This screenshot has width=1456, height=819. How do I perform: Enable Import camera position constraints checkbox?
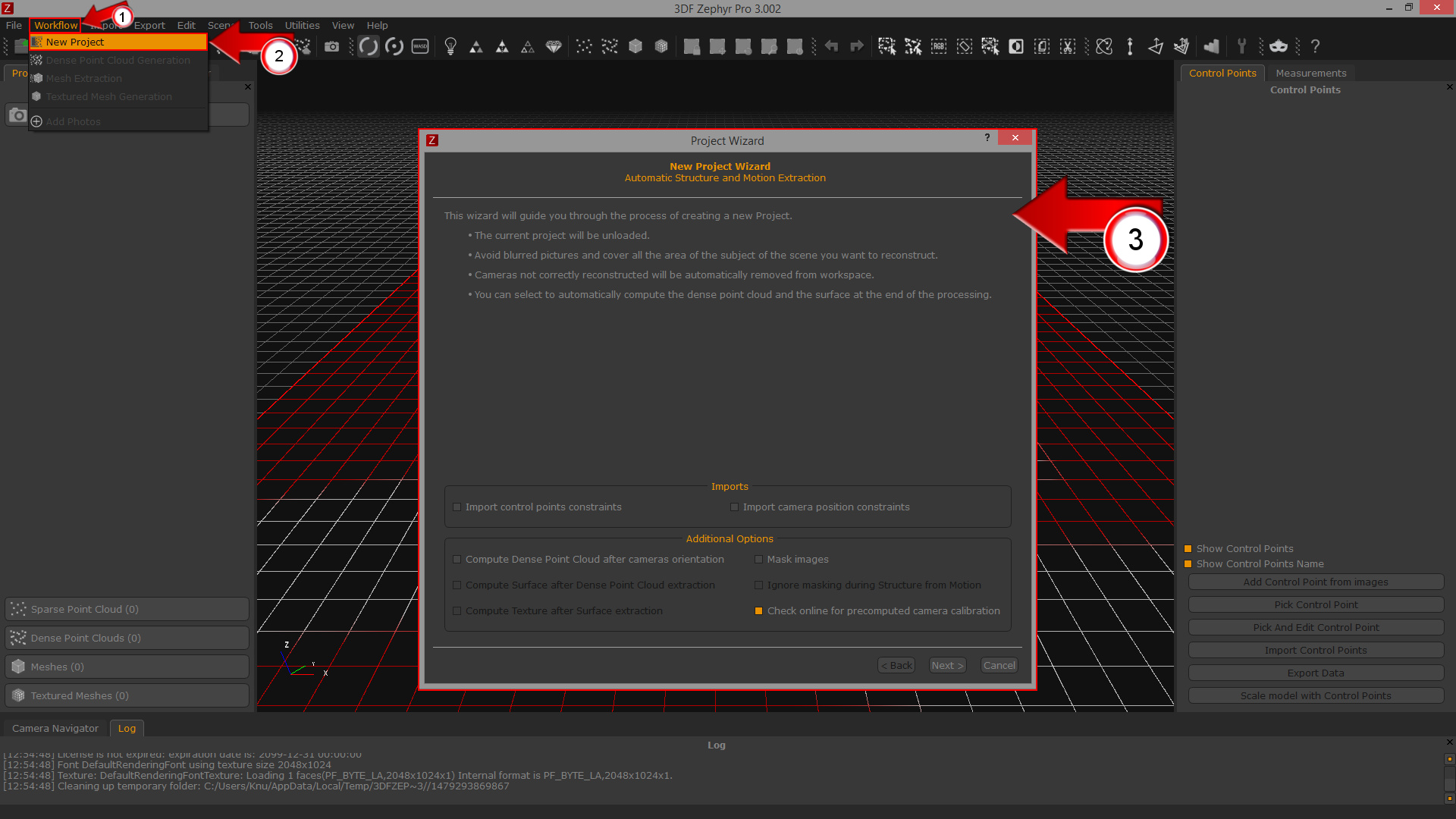click(734, 507)
